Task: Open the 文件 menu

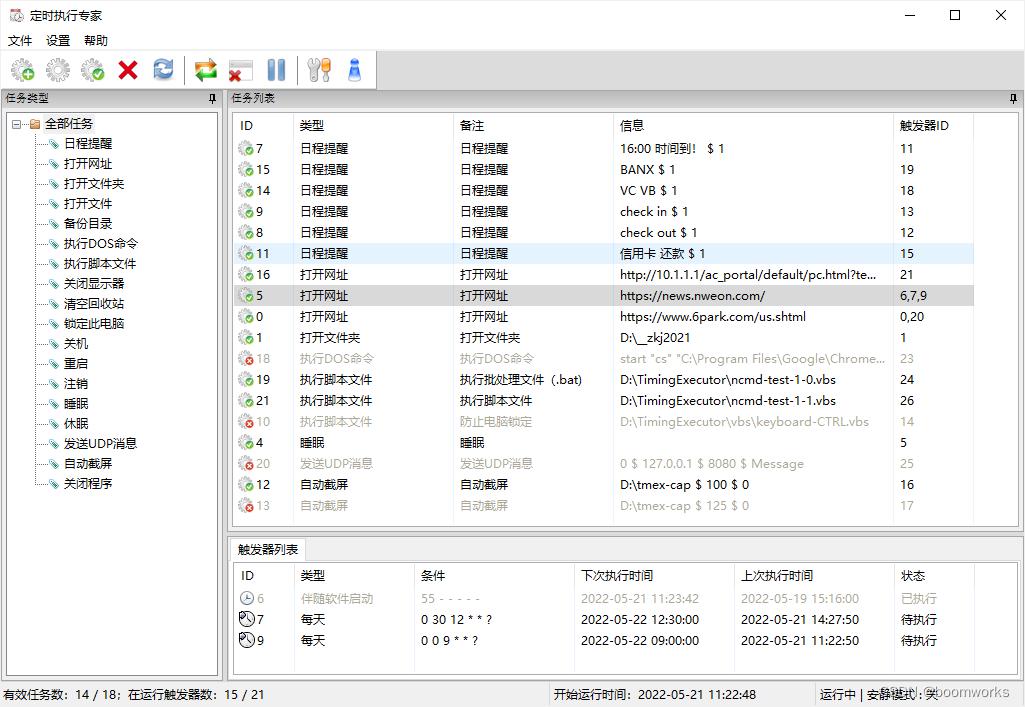Action: pyautogui.click(x=20, y=41)
